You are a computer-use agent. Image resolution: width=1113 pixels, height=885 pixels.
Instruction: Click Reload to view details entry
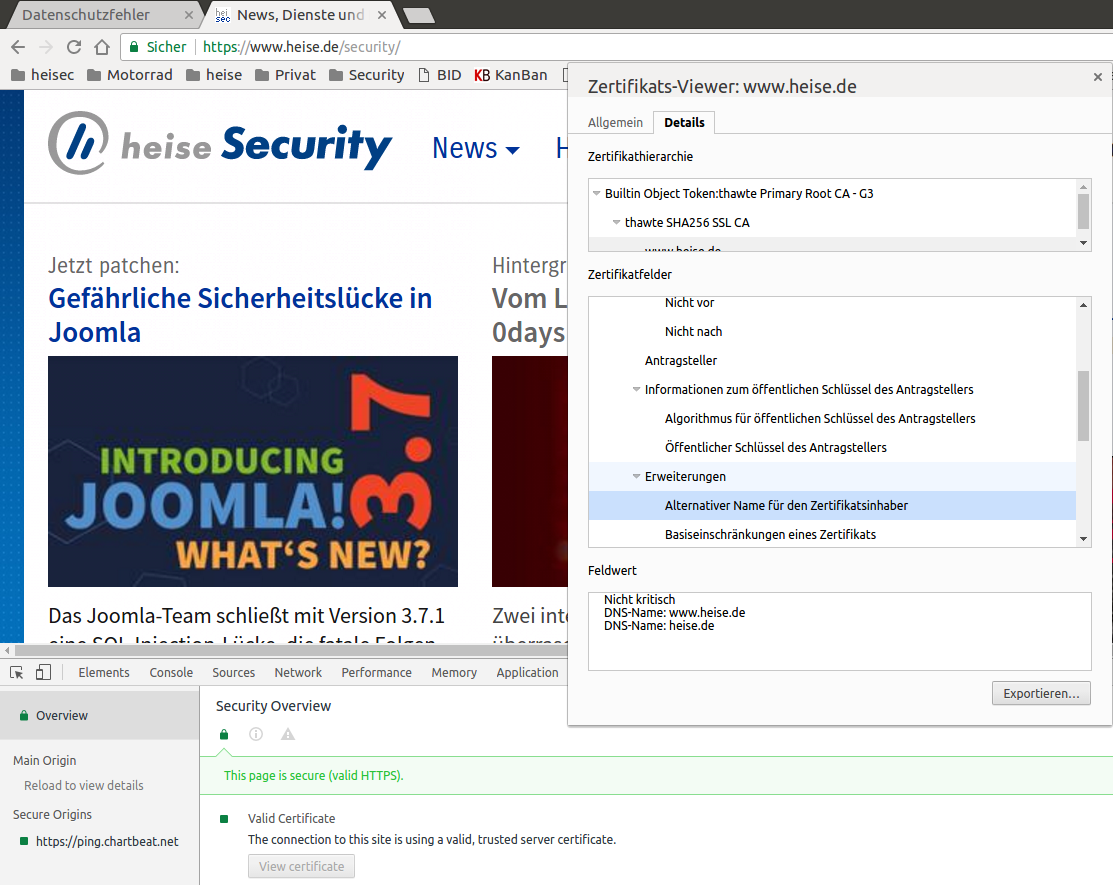pos(84,786)
